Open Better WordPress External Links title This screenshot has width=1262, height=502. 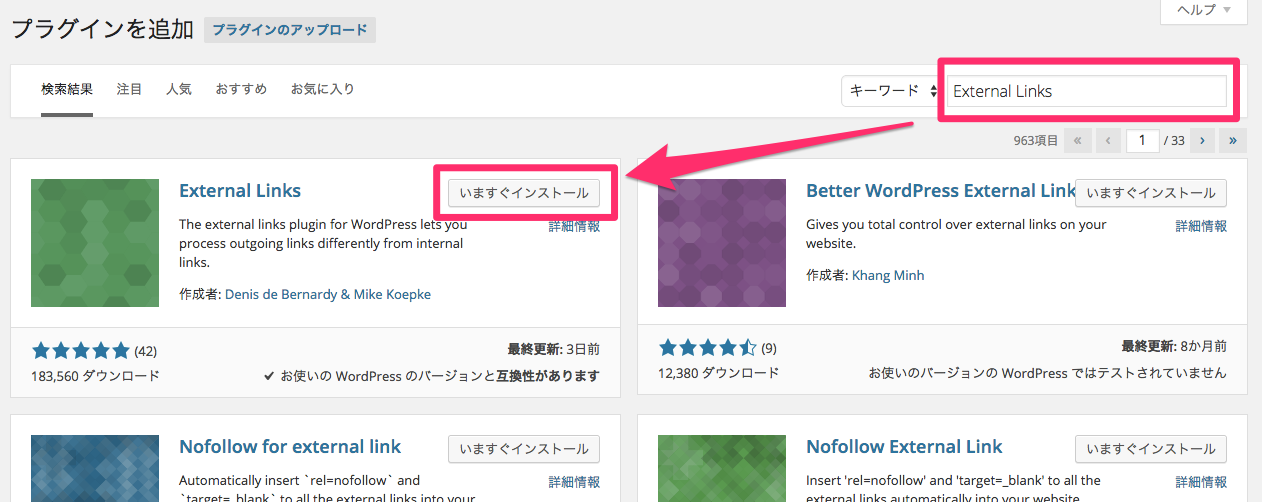pos(940,191)
